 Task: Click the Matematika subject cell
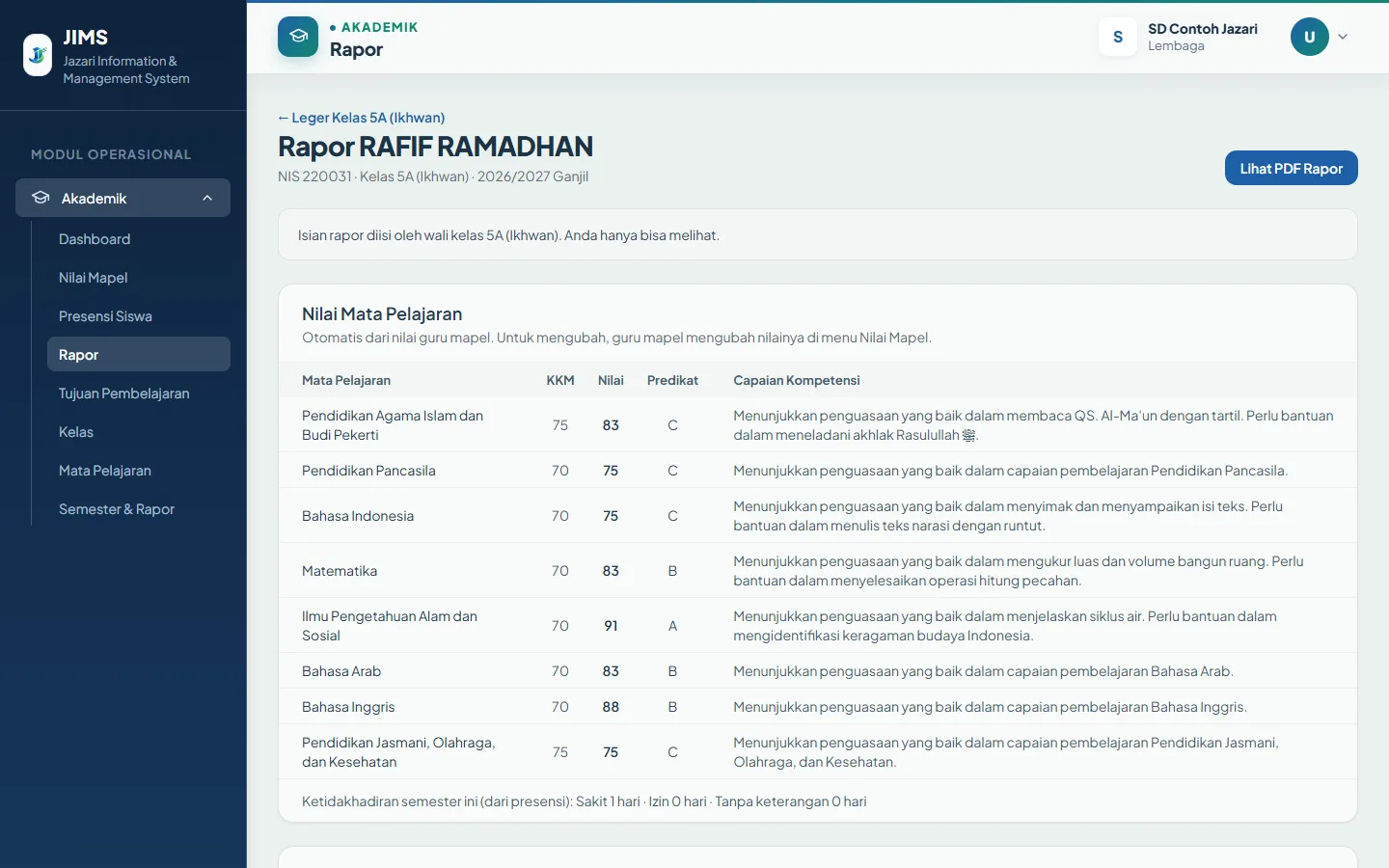pyautogui.click(x=340, y=571)
